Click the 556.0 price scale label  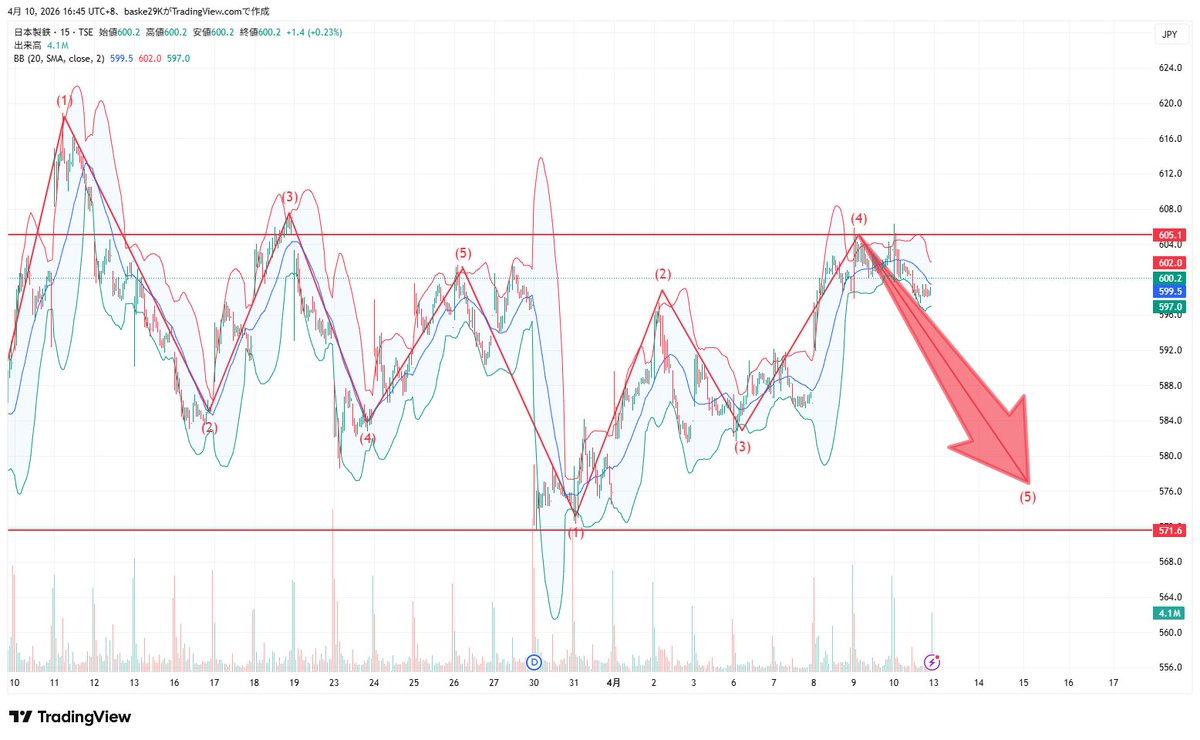(1172, 667)
